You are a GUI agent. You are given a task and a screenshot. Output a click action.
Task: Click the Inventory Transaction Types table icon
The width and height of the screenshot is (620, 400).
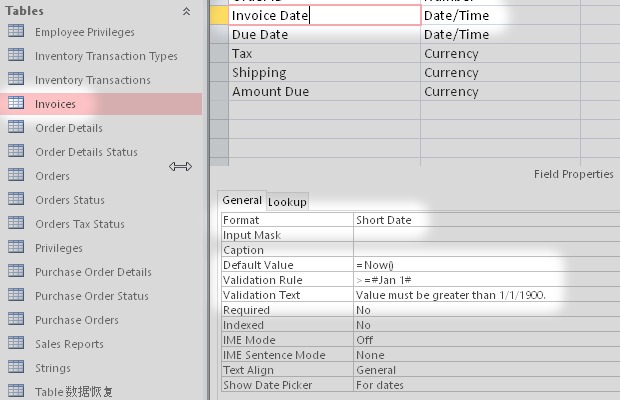[16, 56]
